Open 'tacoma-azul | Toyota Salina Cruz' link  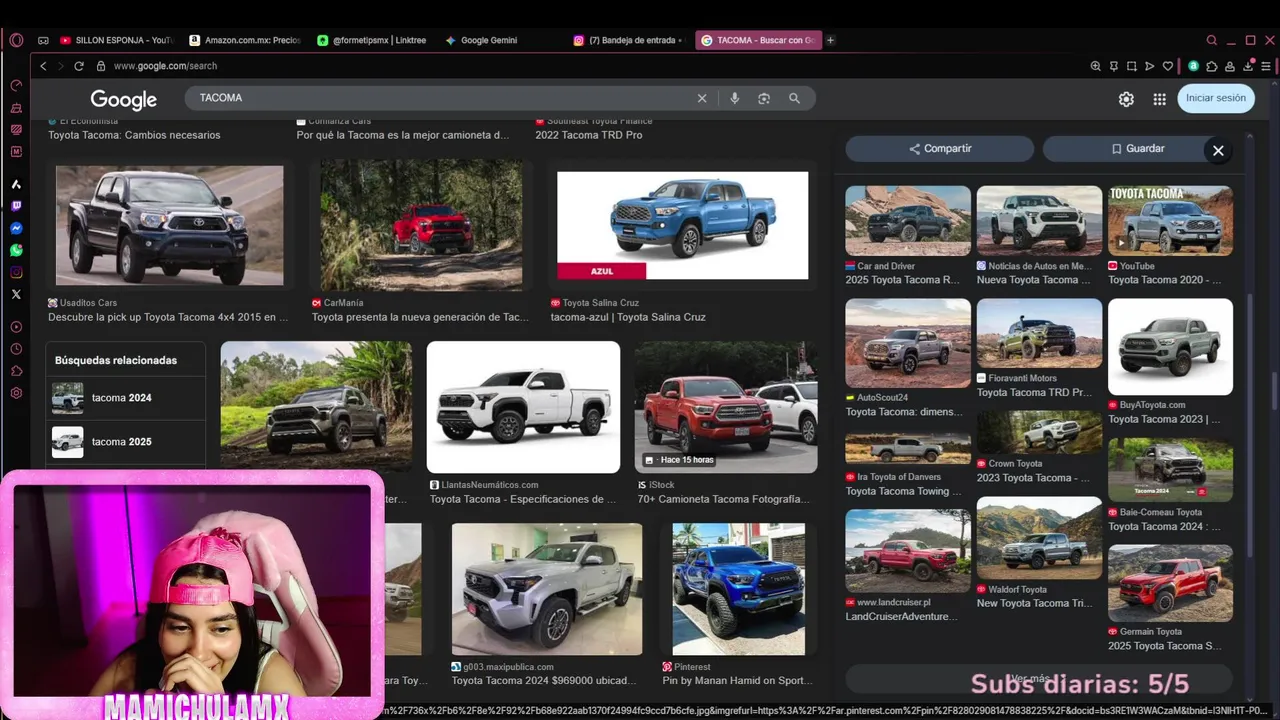point(628,317)
